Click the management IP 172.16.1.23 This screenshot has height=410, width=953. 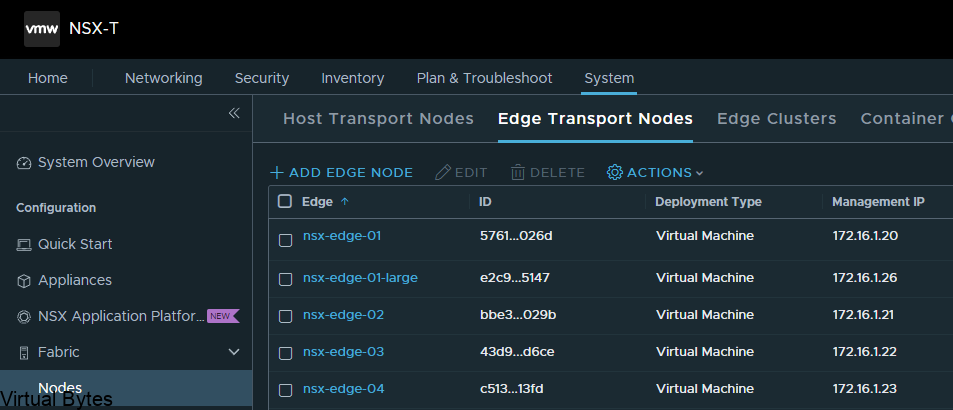(864, 389)
